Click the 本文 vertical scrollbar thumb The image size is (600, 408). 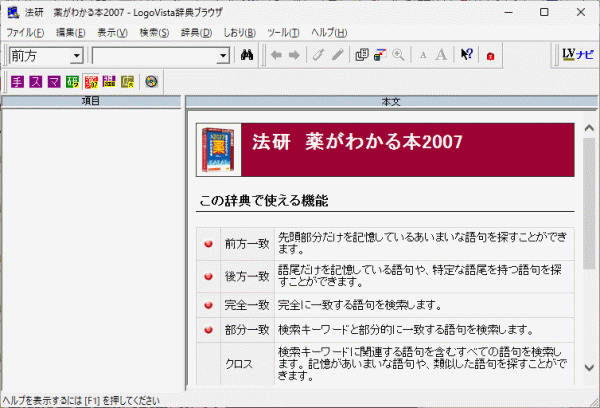click(589, 203)
